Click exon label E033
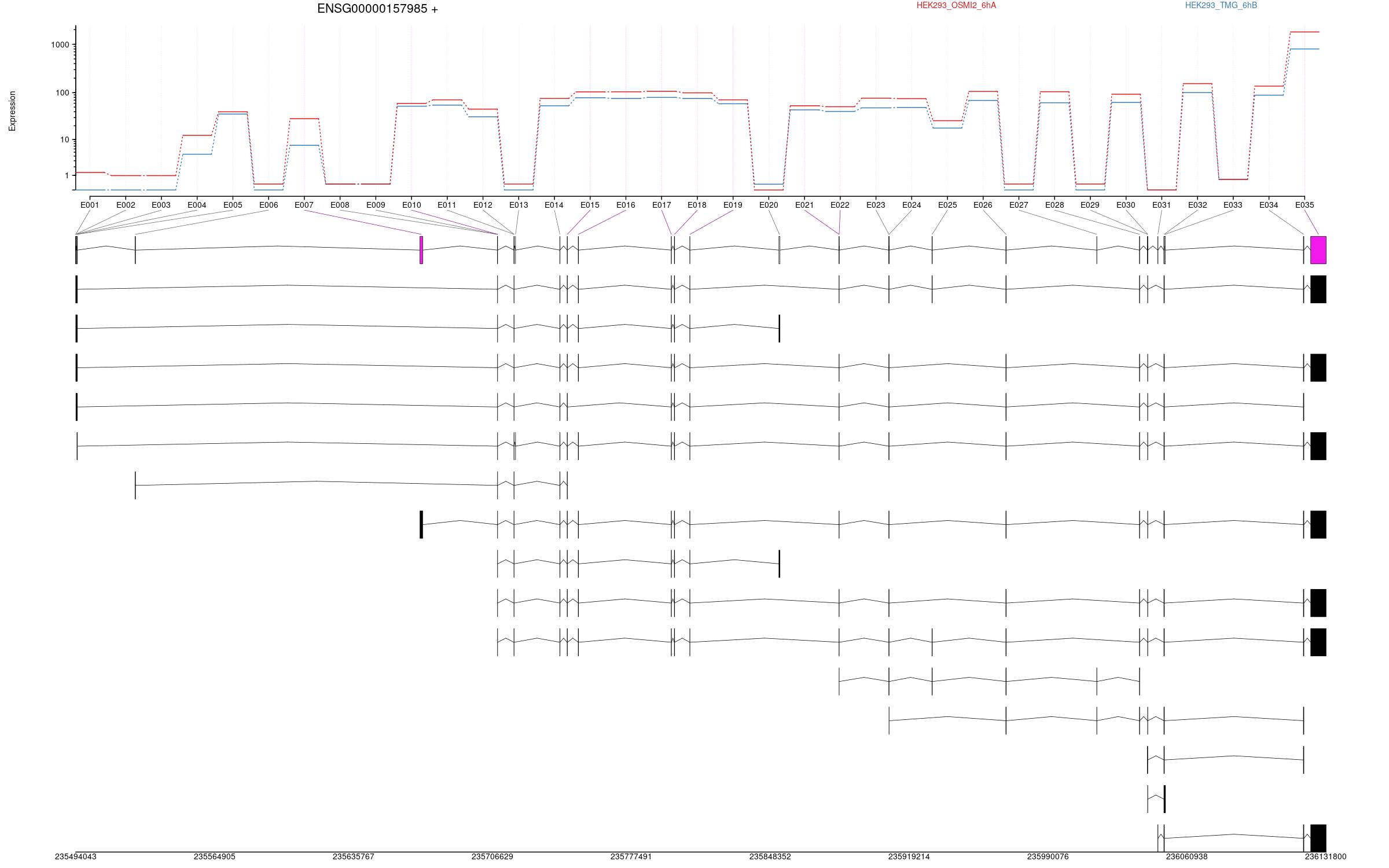1389x868 pixels. 1233,205
